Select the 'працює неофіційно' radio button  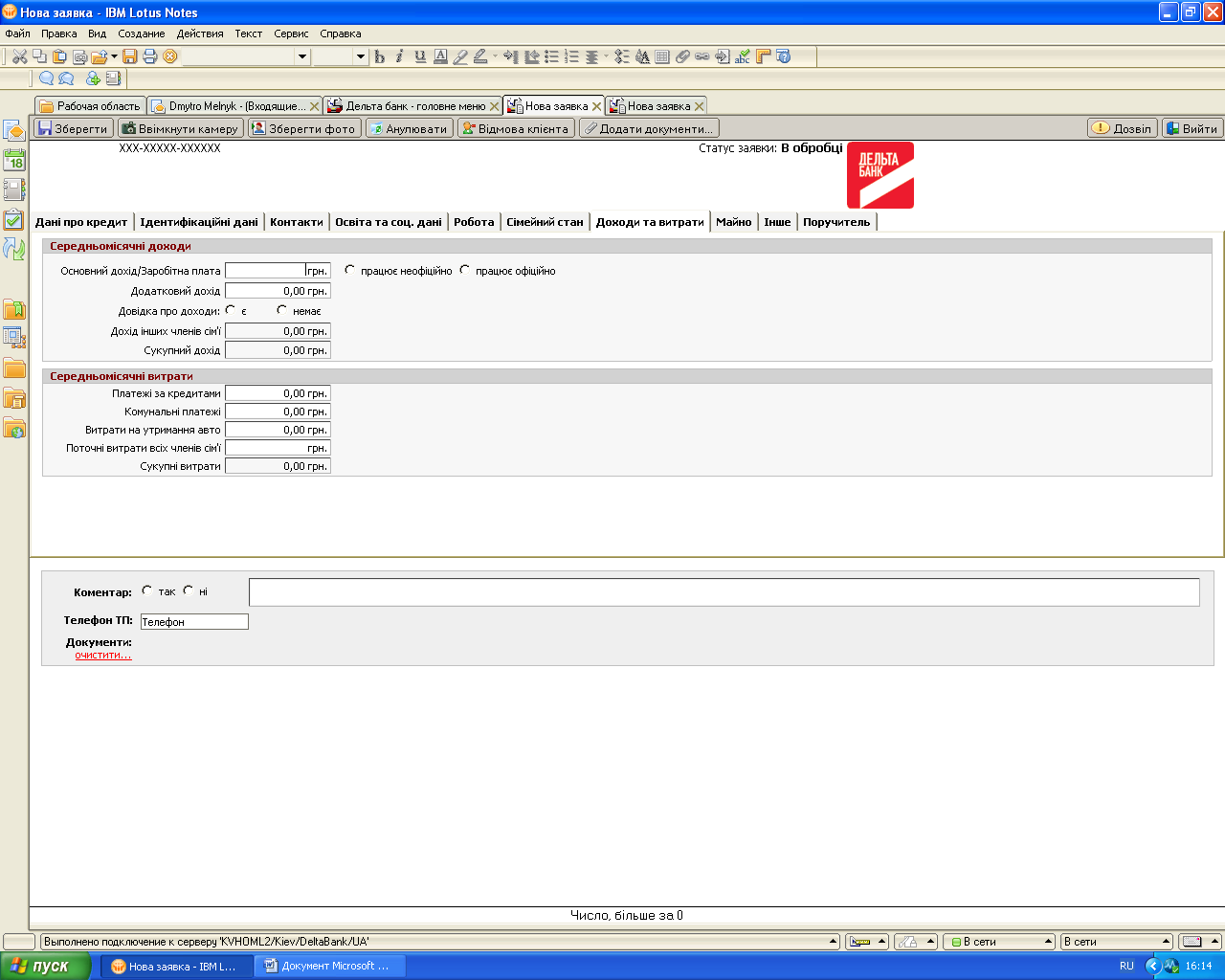coord(350,270)
